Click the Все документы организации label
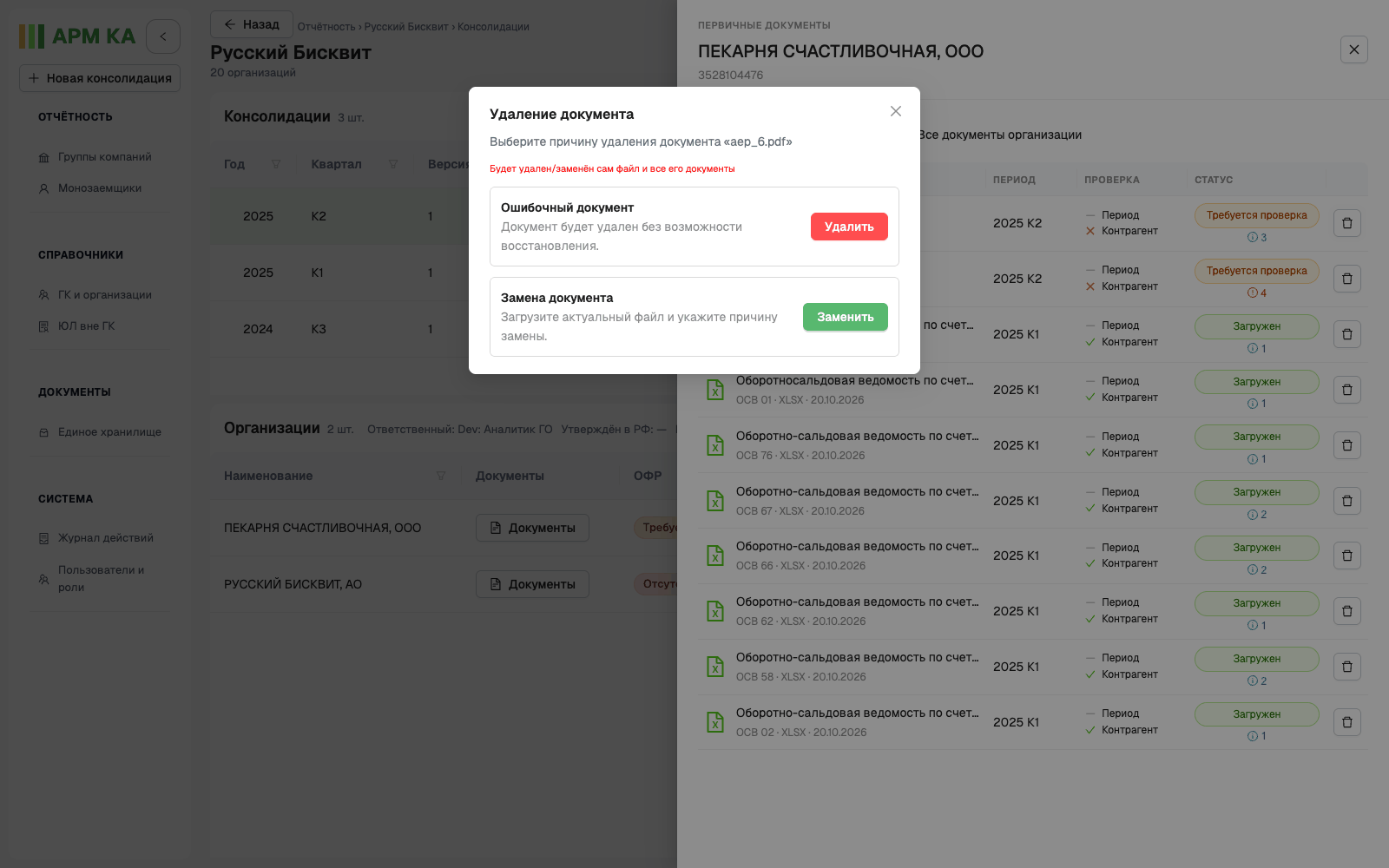1389x868 pixels. (x=1000, y=135)
